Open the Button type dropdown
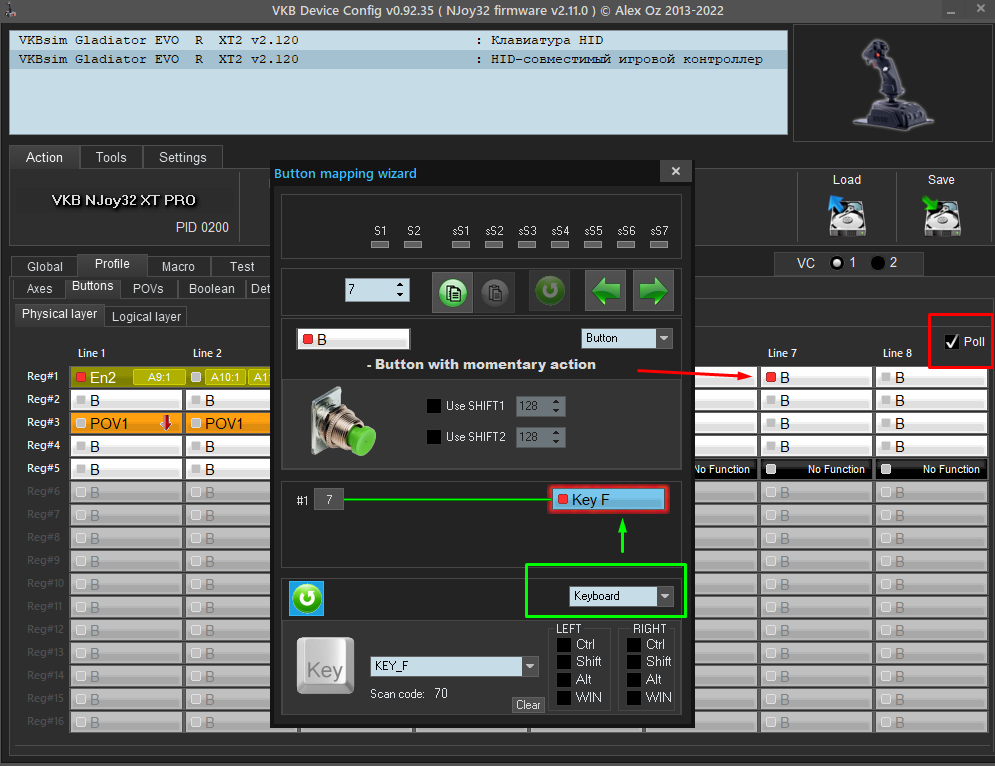The width and height of the screenshot is (995, 769). coord(626,338)
